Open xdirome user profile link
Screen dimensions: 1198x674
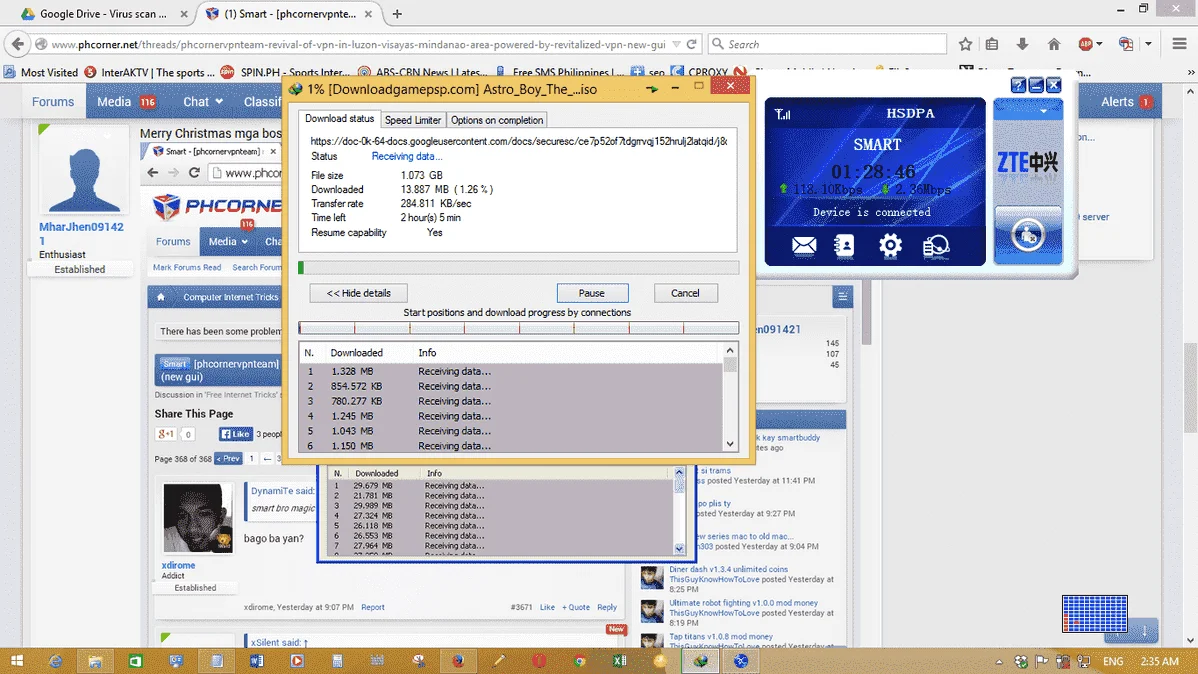tap(178, 565)
